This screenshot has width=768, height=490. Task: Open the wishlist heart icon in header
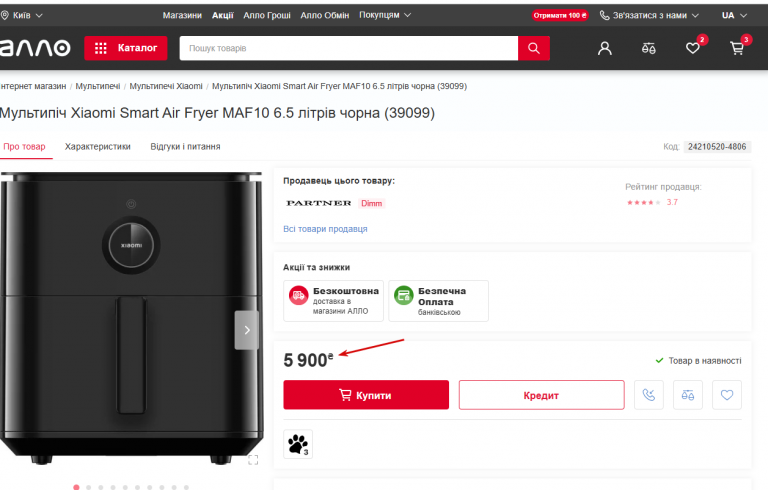[693, 48]
